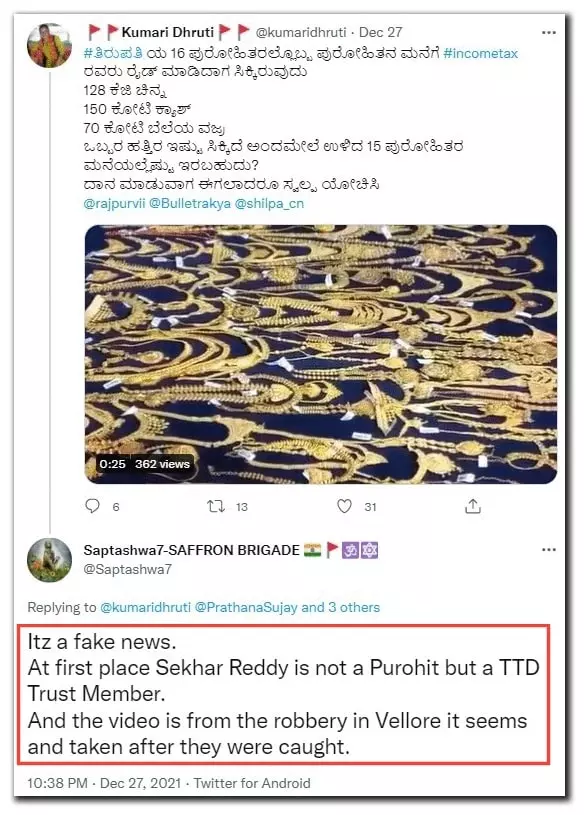Visit the @shilpa_cn mention
Viewport: 584px width, 815px height.
tap(269, 203)
